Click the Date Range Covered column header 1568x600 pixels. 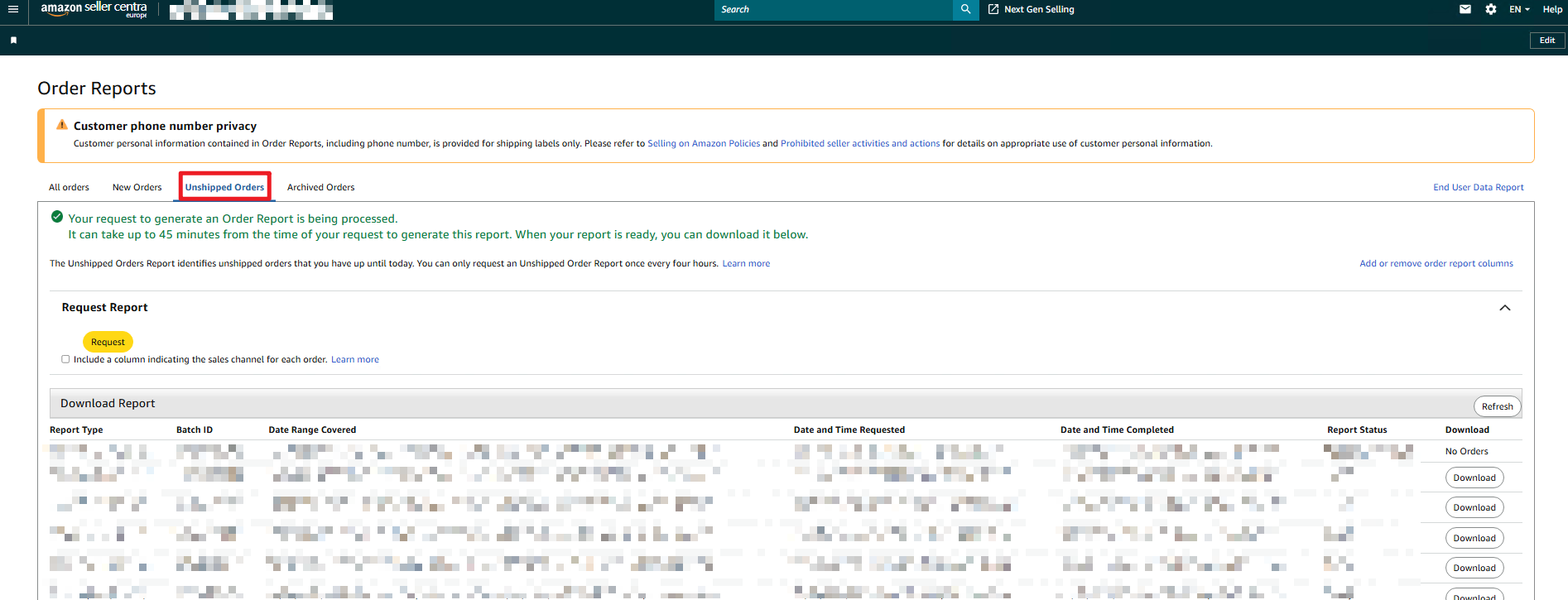coord(312,430)
